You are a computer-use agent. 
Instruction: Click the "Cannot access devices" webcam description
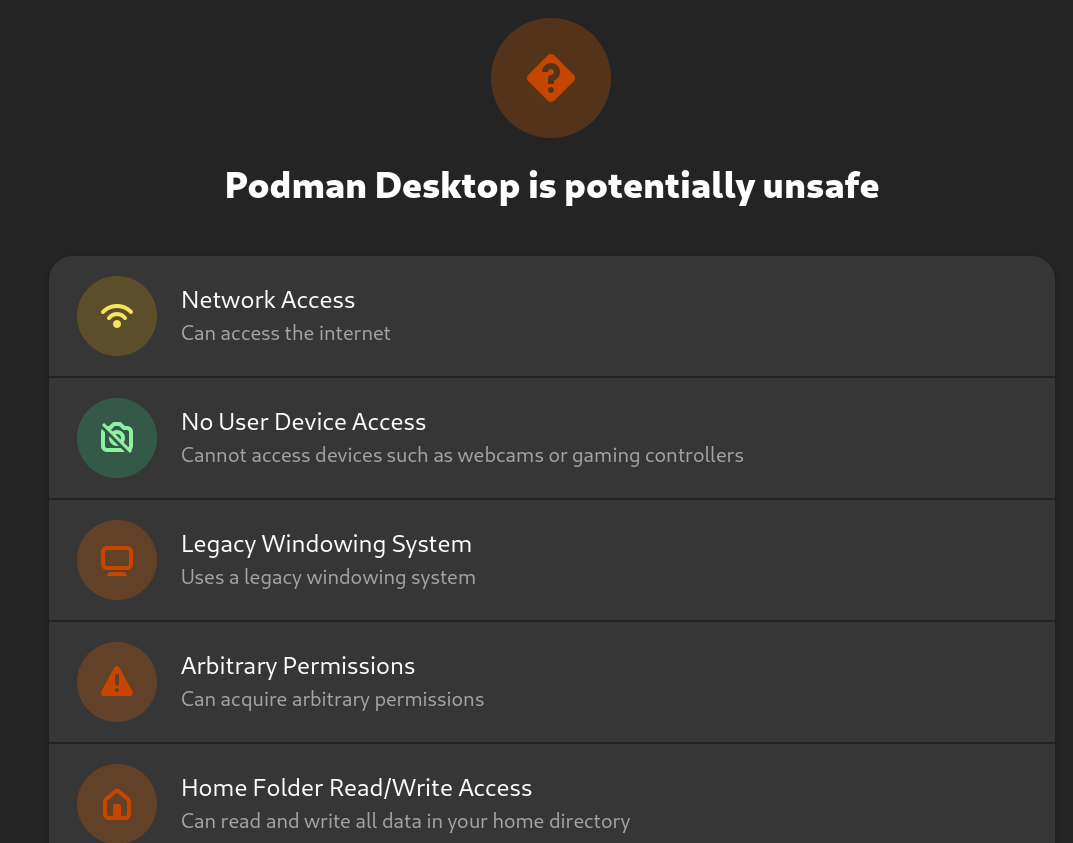462,455
